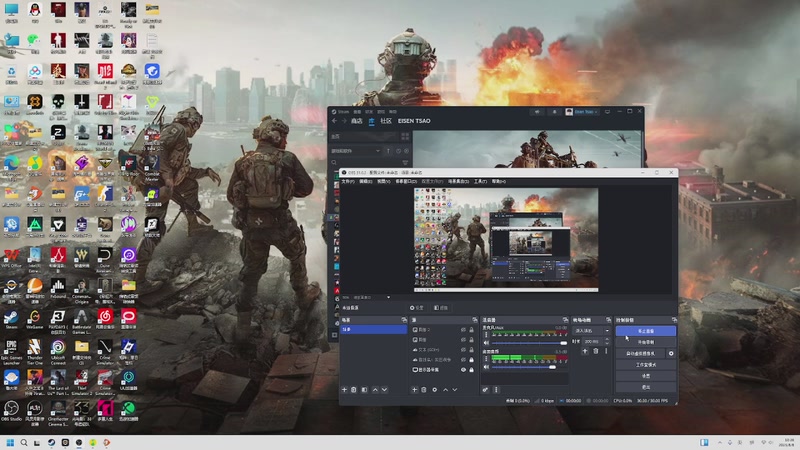800x450 pixels.
Task: Toggle visibility of the Text (GDI+) source
Action: [463, 350]
